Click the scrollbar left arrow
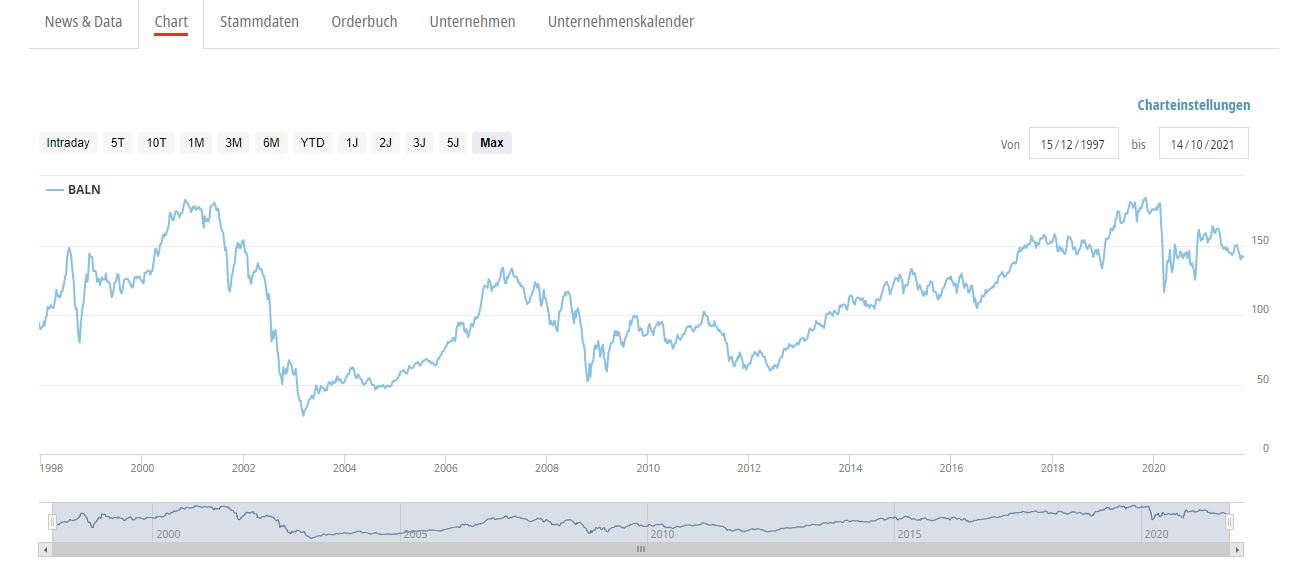 [x=44, y=549]
